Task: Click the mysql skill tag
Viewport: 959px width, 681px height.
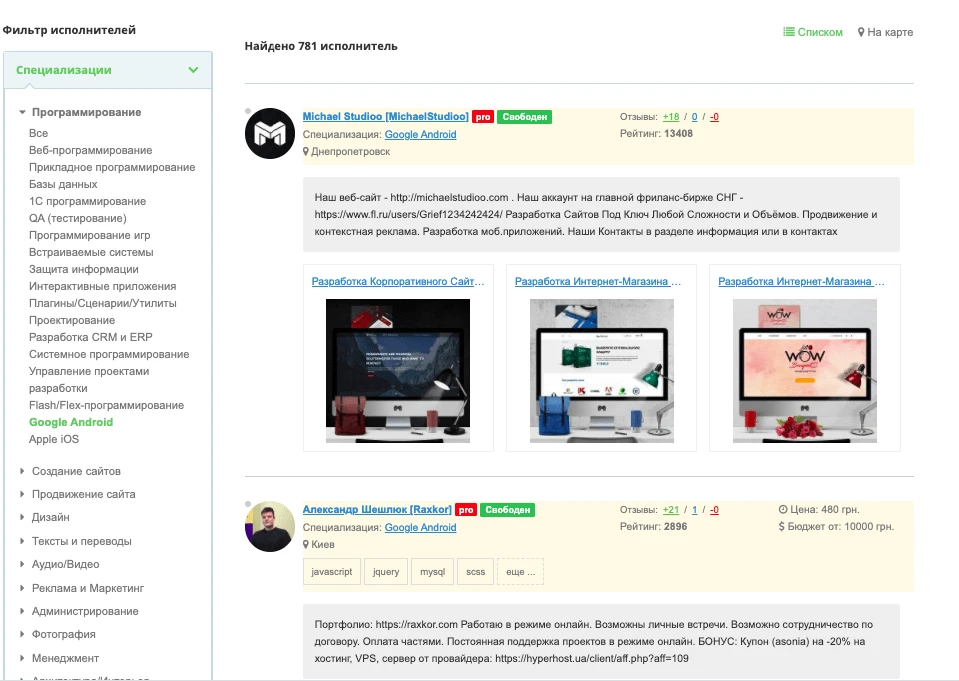Action: [x=432, y=571]
